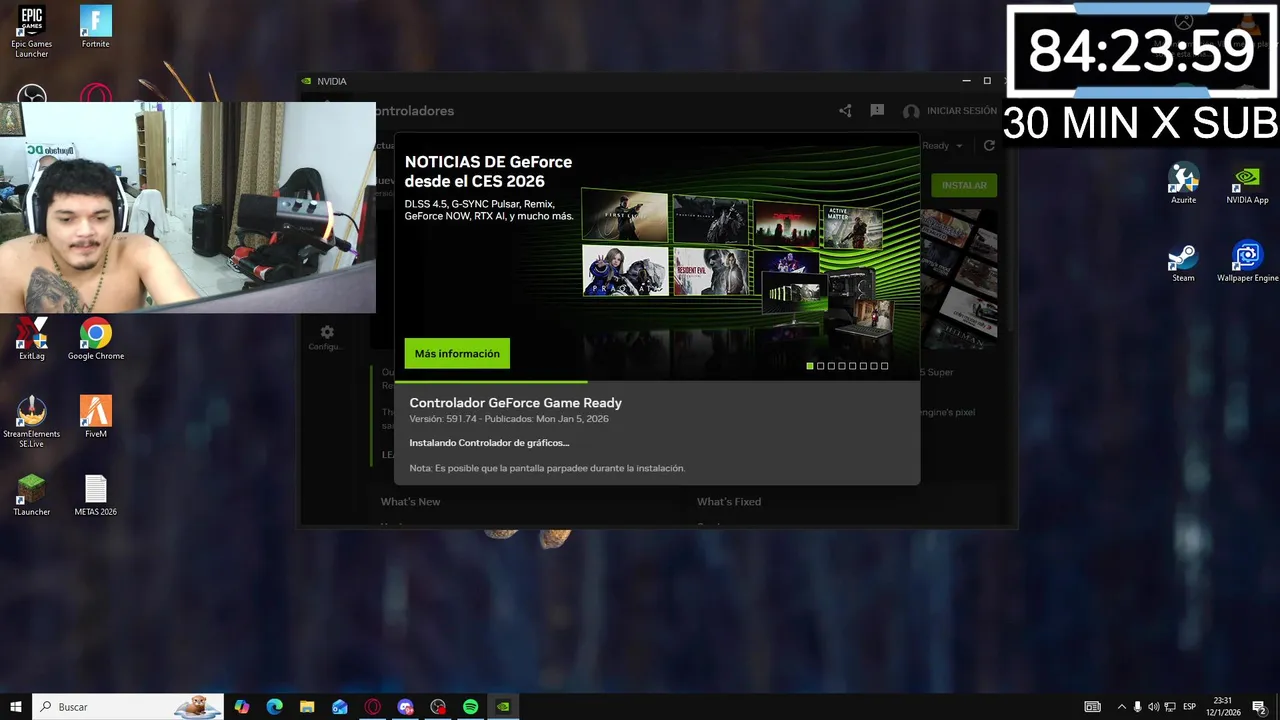Open the Configuración gear in NVIDIA sidebar
The image size is (1280, 720).
326,332
